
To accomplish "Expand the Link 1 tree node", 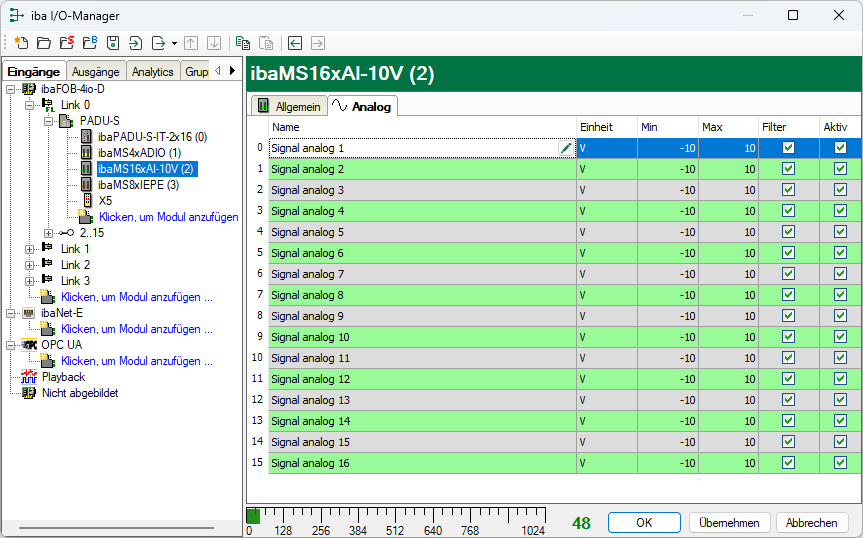I will (x=31, y=249).
